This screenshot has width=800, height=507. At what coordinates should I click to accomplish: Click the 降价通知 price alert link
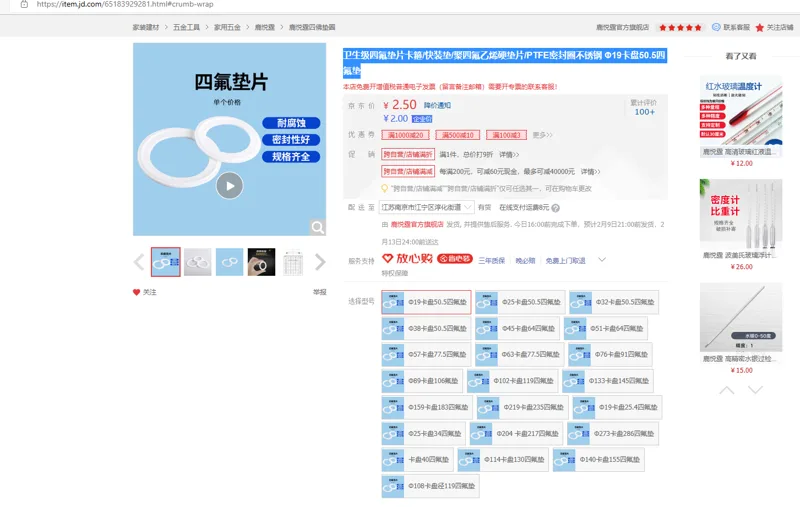(x=437, y=106)
